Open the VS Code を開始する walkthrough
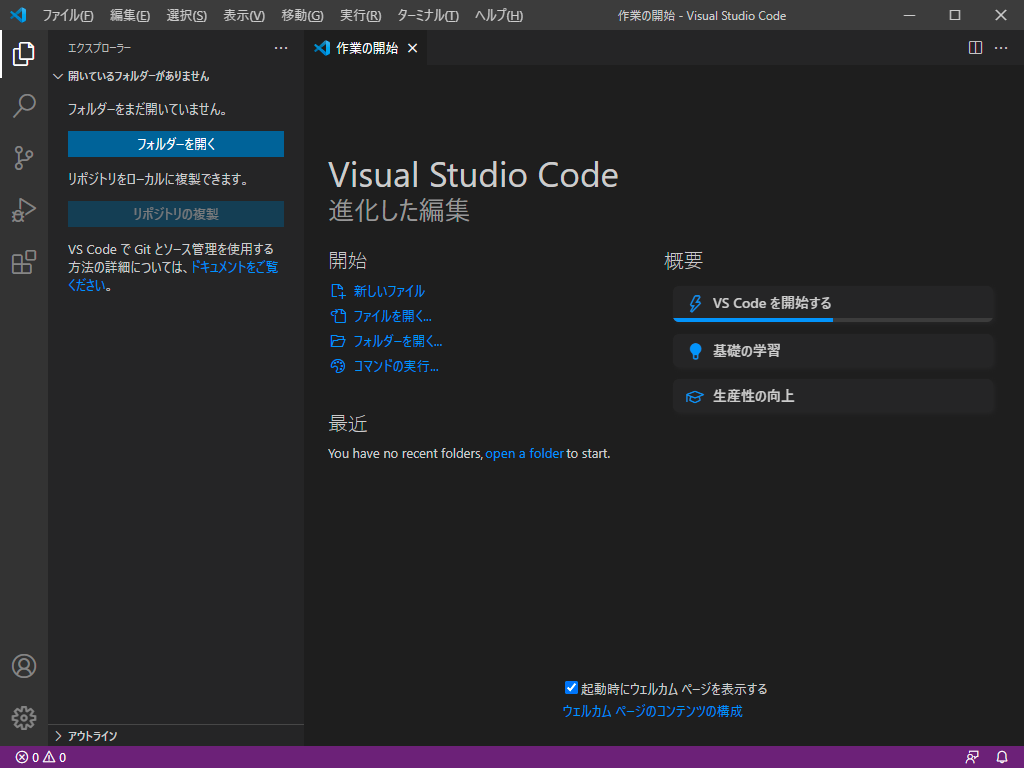 pyautogui.click(x=833, y=304)
